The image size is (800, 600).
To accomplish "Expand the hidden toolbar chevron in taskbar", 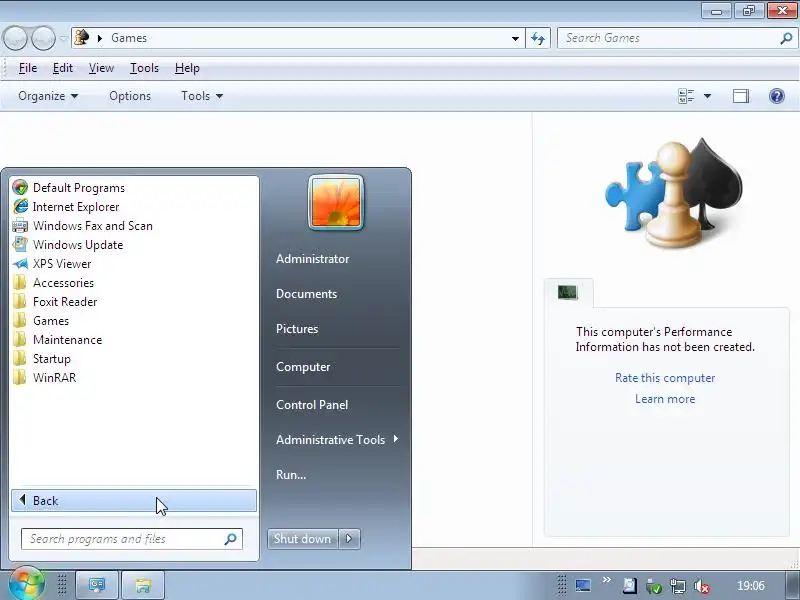I will [606, 580].
